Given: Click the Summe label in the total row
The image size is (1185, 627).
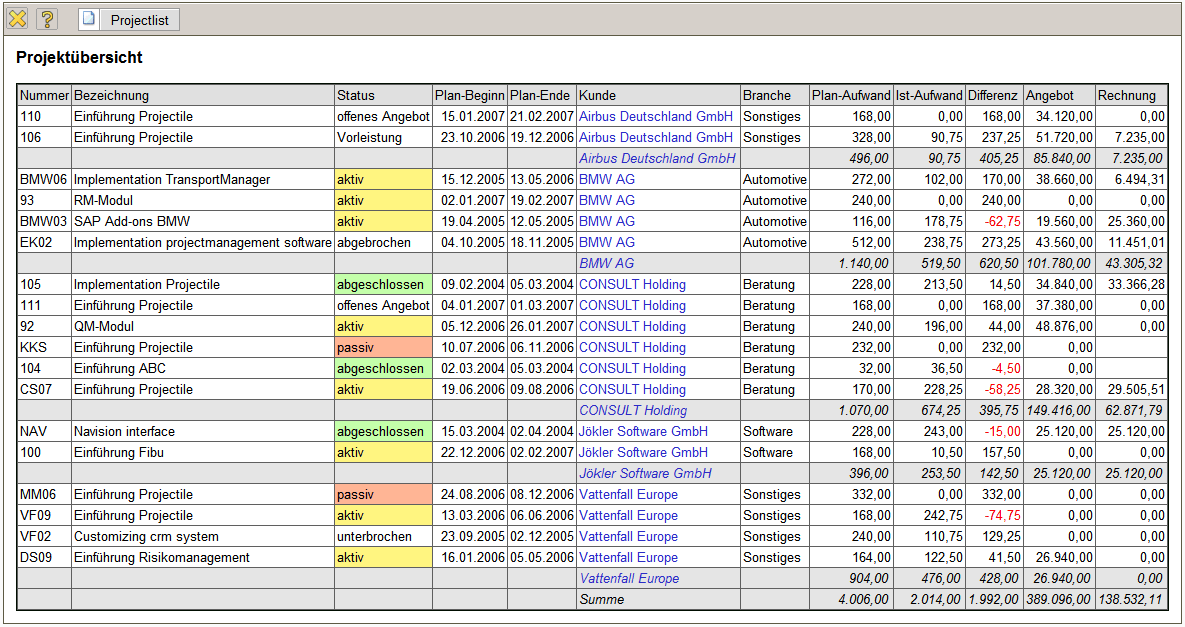Looking at the screenshot, I should [x=601, y=600].
